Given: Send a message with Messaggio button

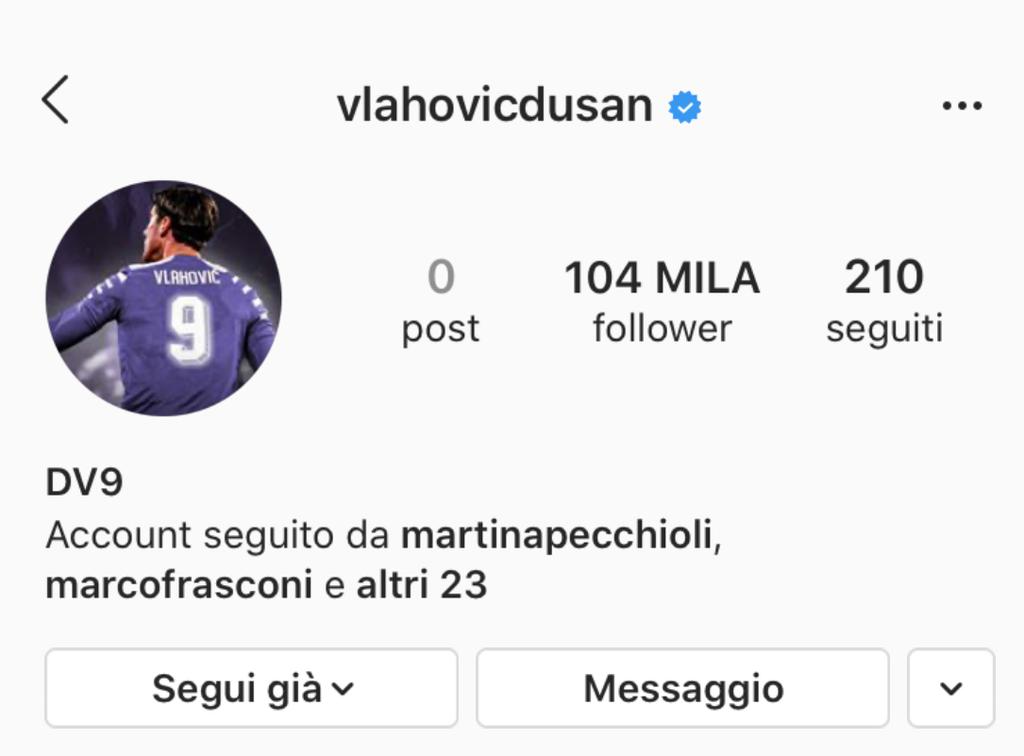Looking at the screenshot, I should pyautogui.click(x=683, y=688).
